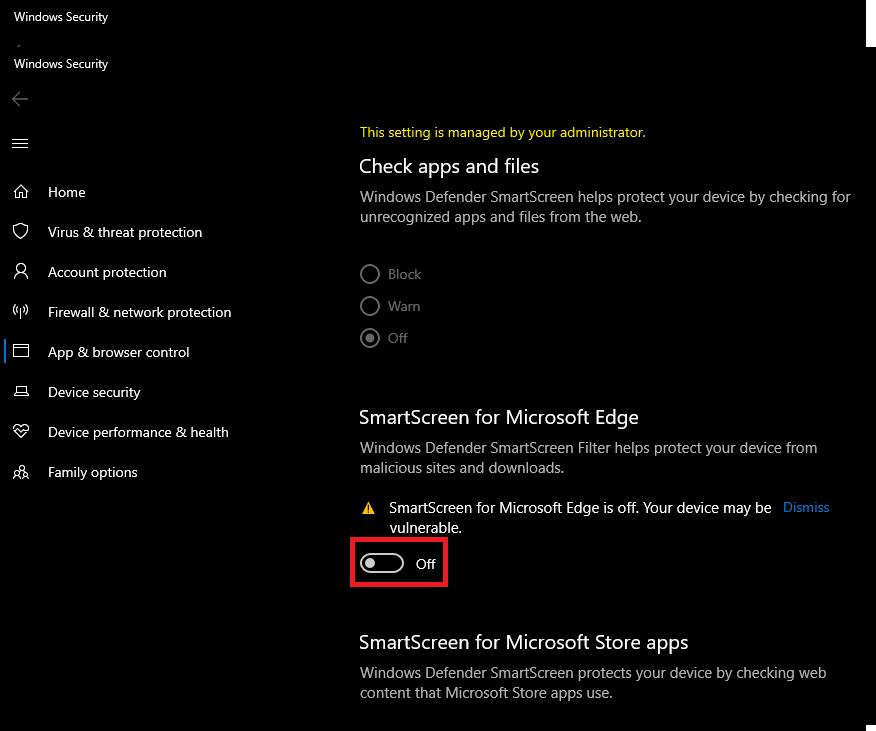Click the Firewall & network antenna icon
Image resolution: width=876 pixels, height=731 pixels.
tap(21, 312)
